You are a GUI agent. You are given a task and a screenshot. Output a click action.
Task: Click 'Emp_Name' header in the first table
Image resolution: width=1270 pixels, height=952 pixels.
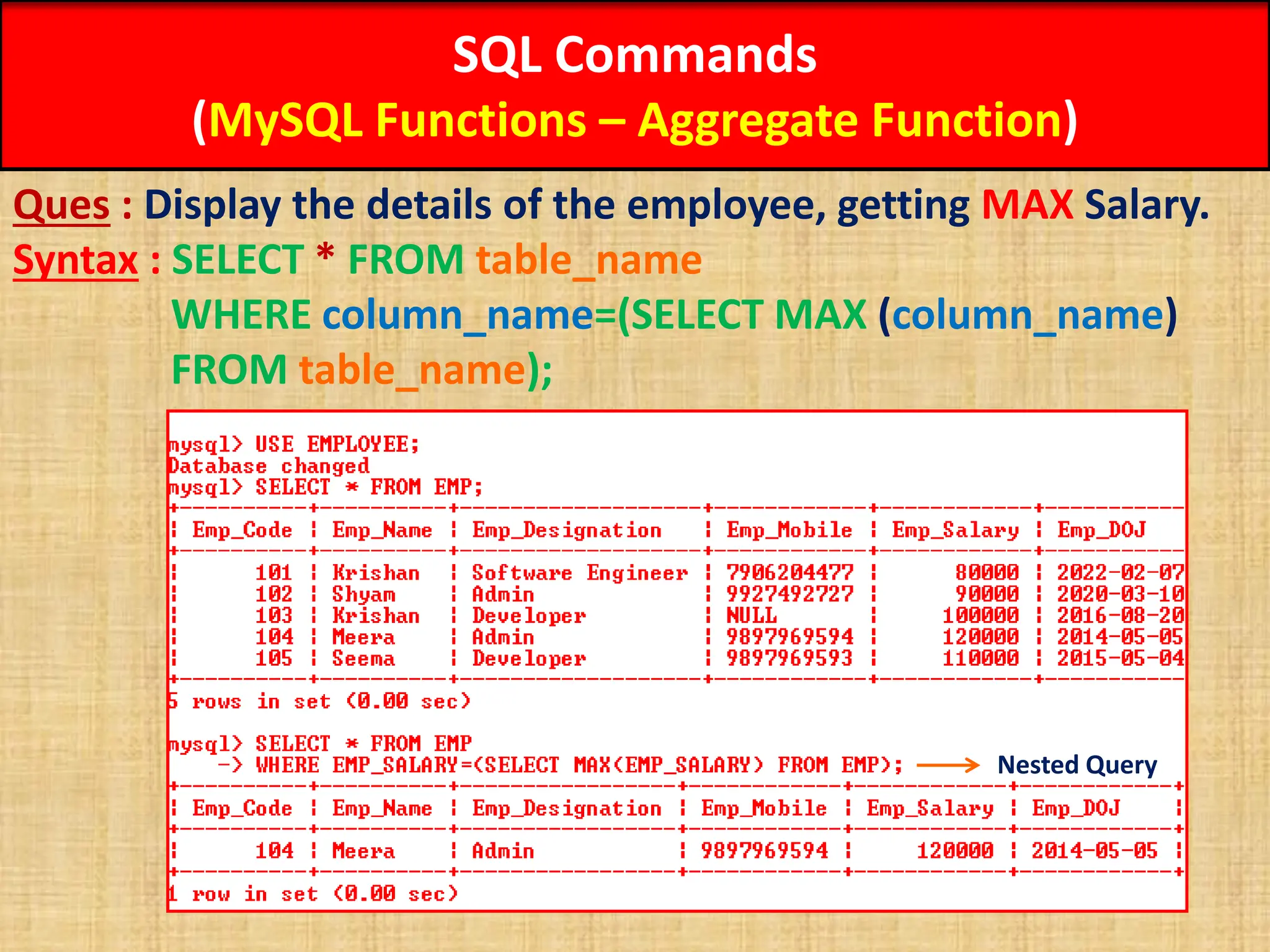tap(382, 530)
